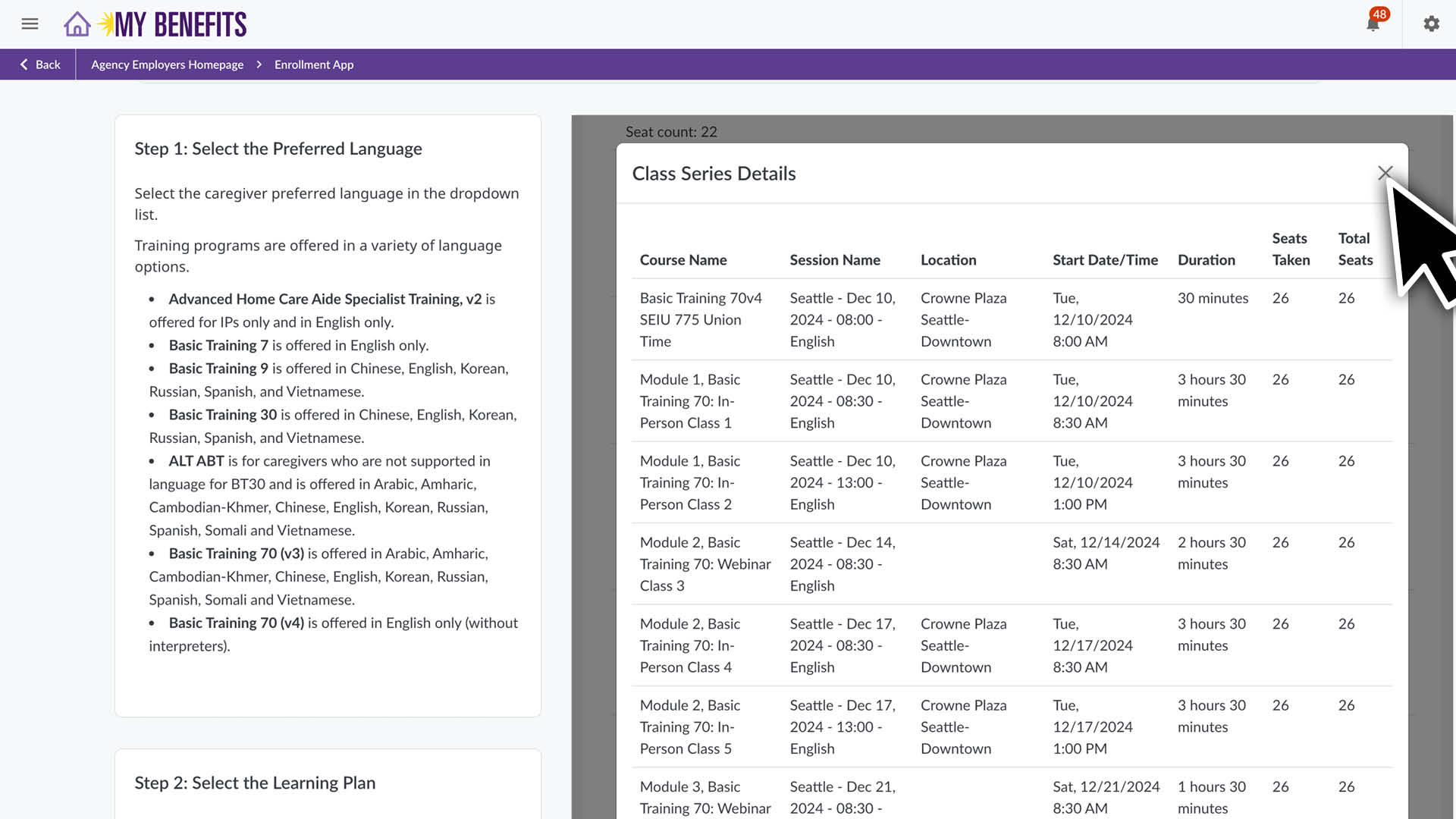Click the Seats Taken column header
Viewport: 1456px width, 819px height.
pos(1291,249)
